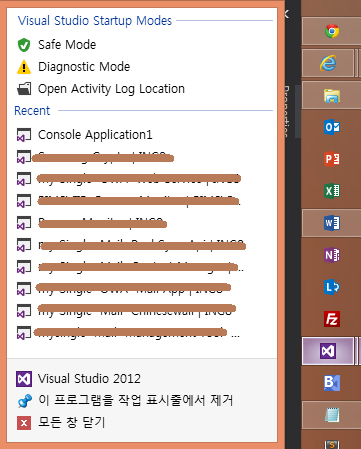This screenshot has width=361, height=449.
Task: Open File Explorer from the taskbar
Action: (332, 95)
